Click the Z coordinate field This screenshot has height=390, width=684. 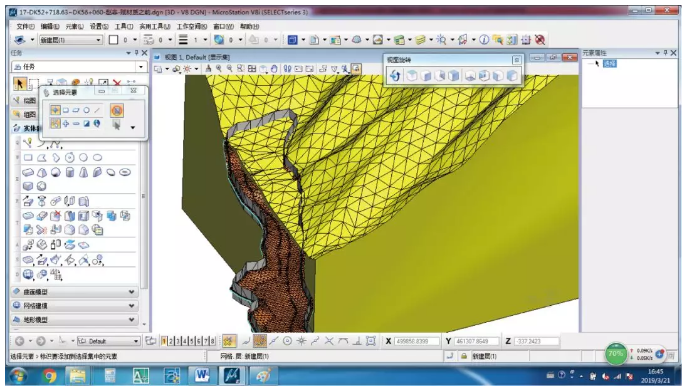537,341
